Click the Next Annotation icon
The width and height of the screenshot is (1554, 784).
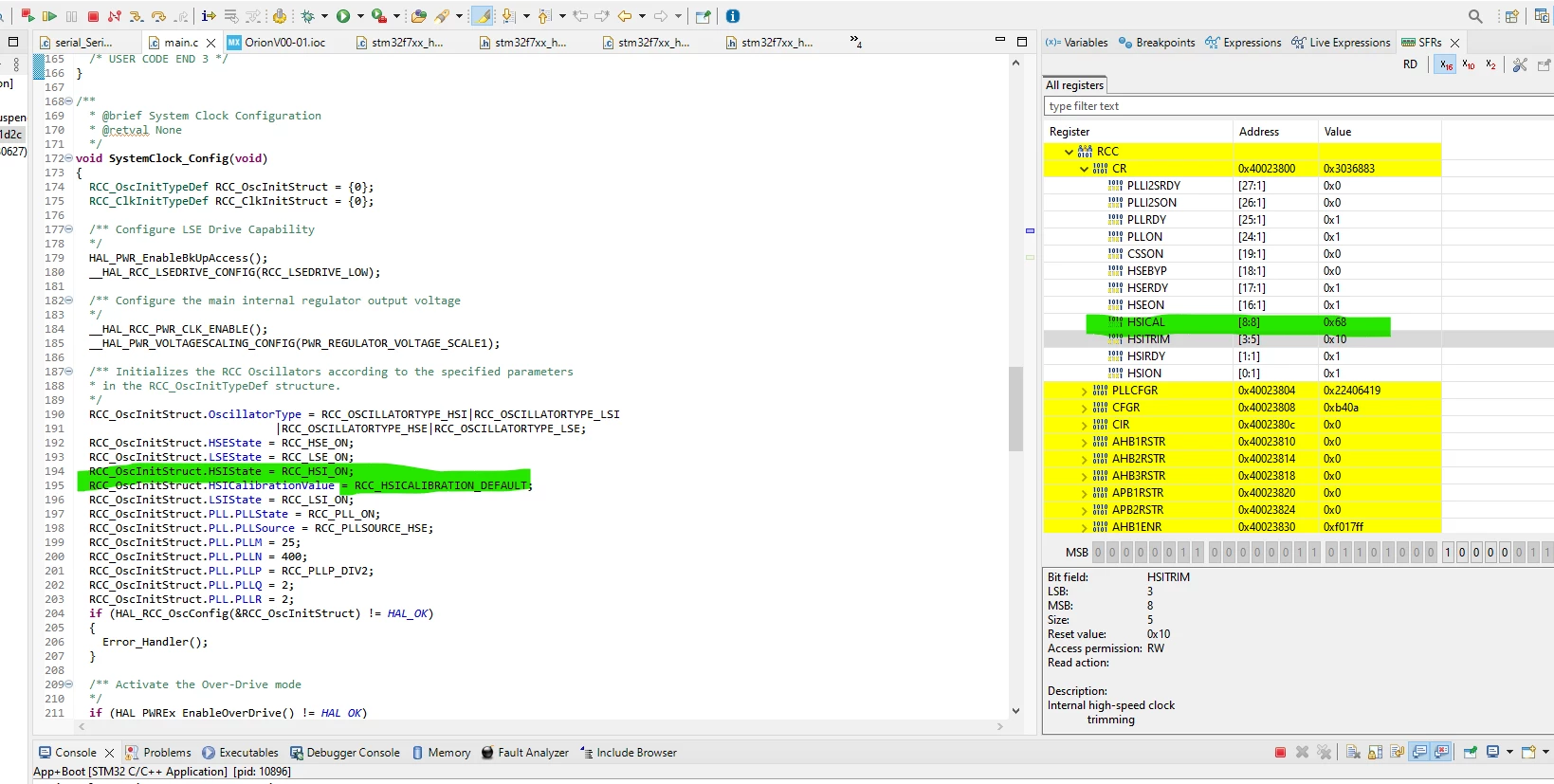pos(509,16)
